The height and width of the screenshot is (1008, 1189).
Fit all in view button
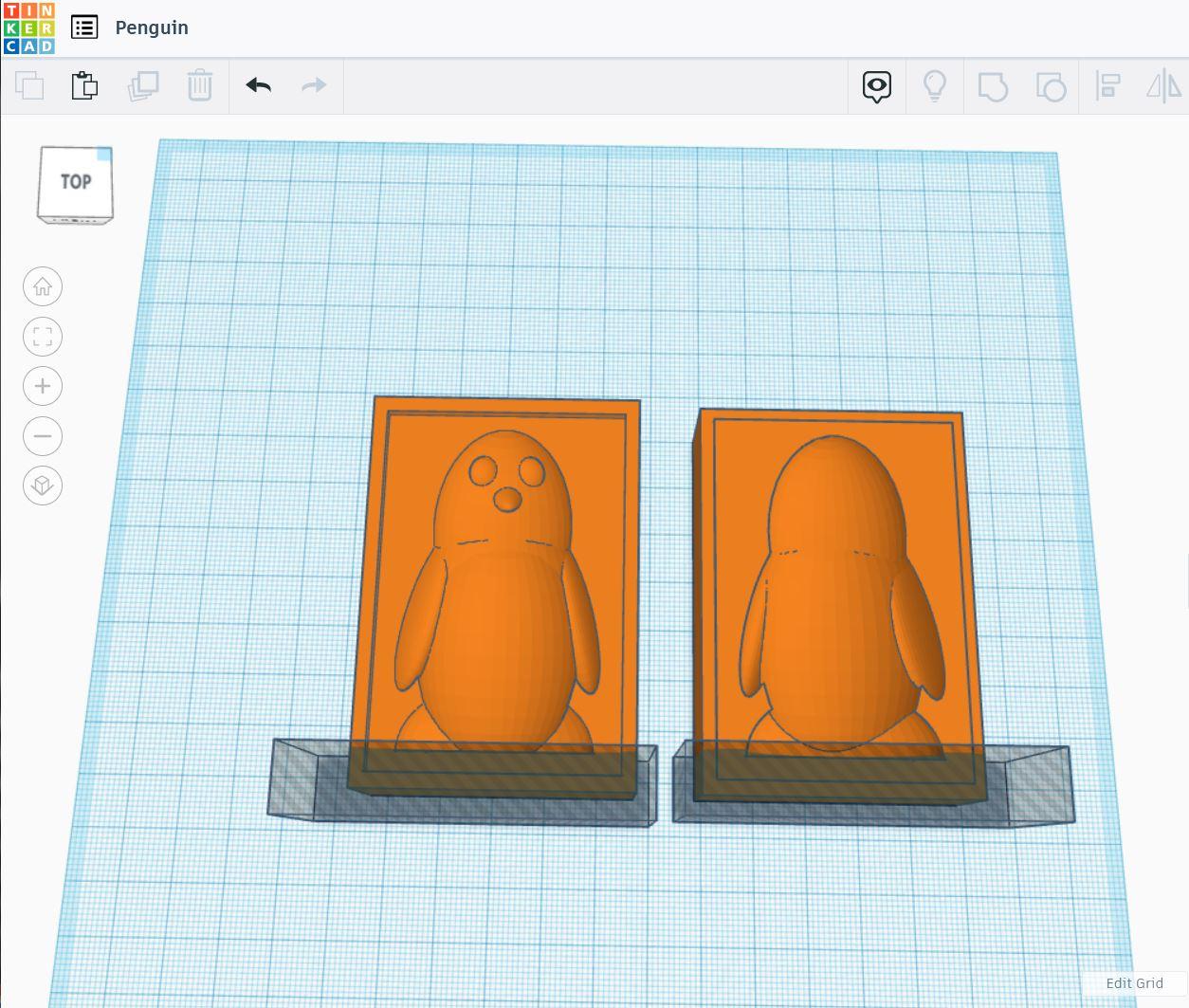(43, 337)
